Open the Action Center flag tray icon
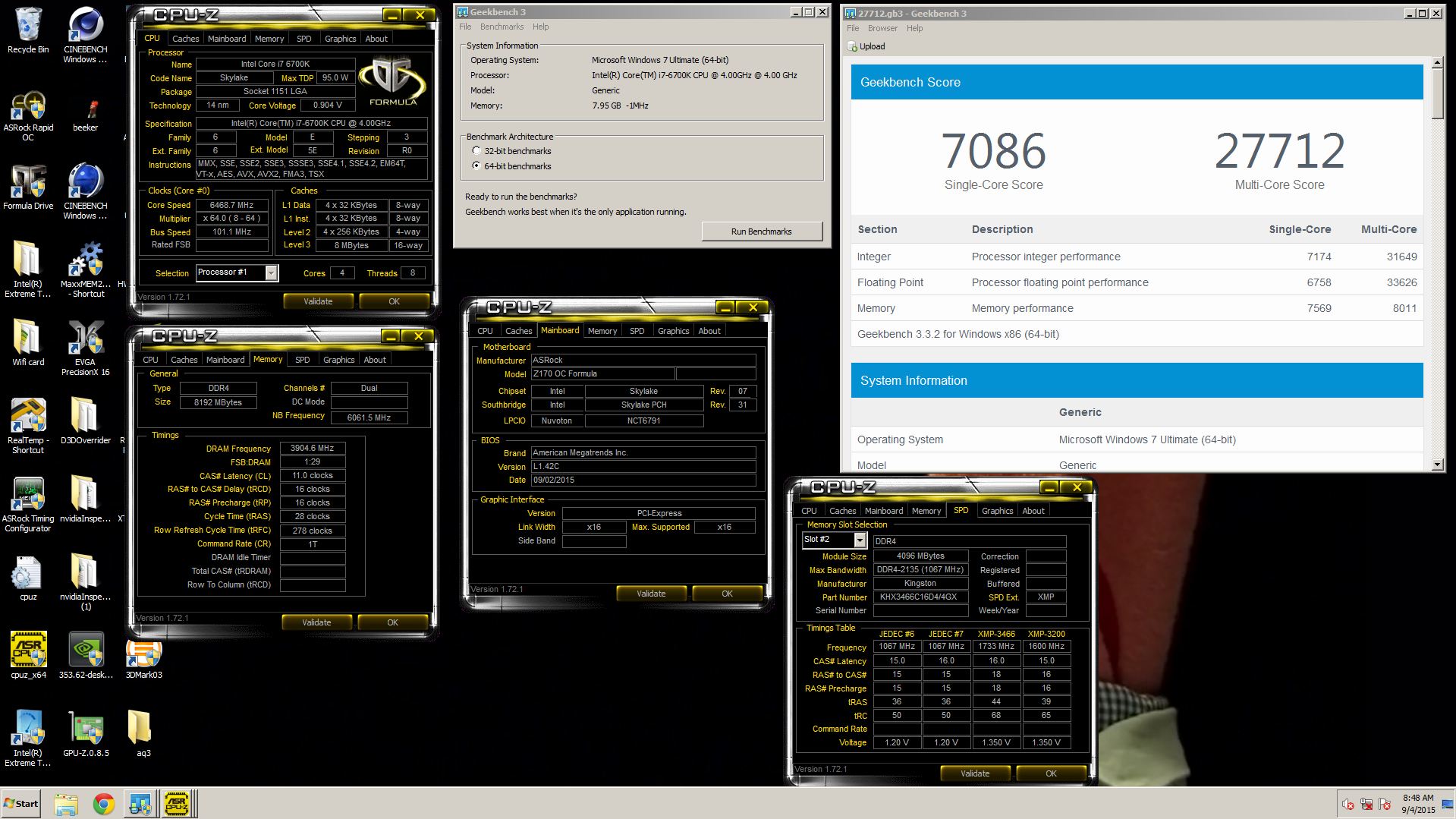Image resolution: width=1456 pixels, height=819 pixels. pos(1385,805)
